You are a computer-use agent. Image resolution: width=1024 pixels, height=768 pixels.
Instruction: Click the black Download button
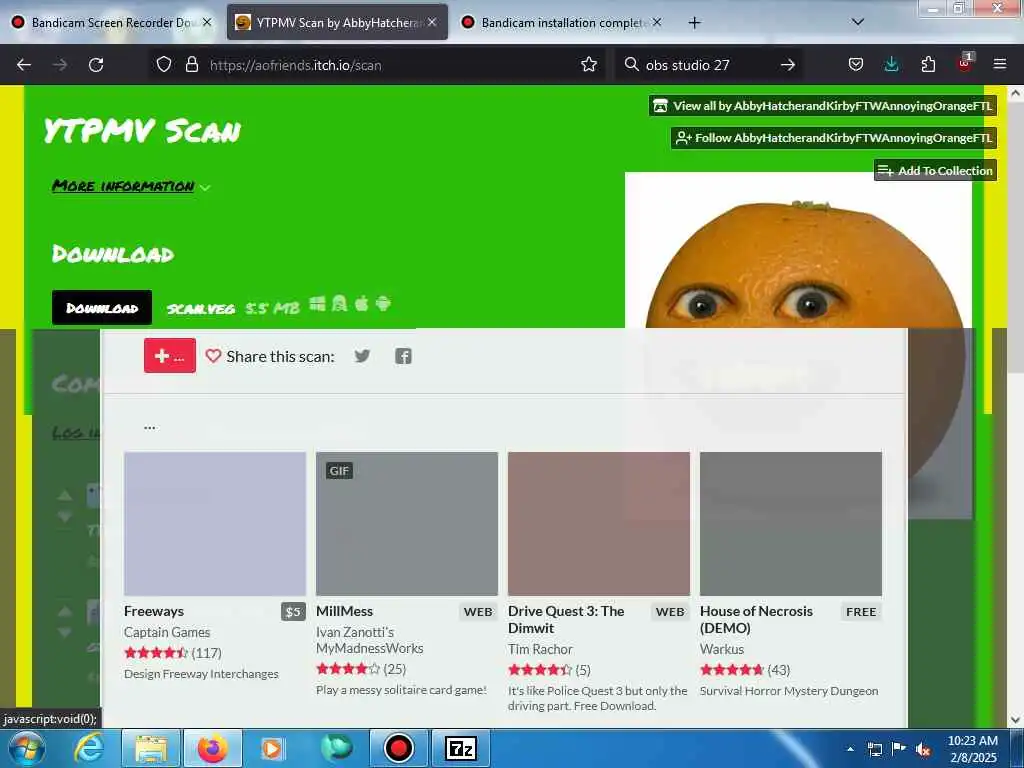pos(102,308)
